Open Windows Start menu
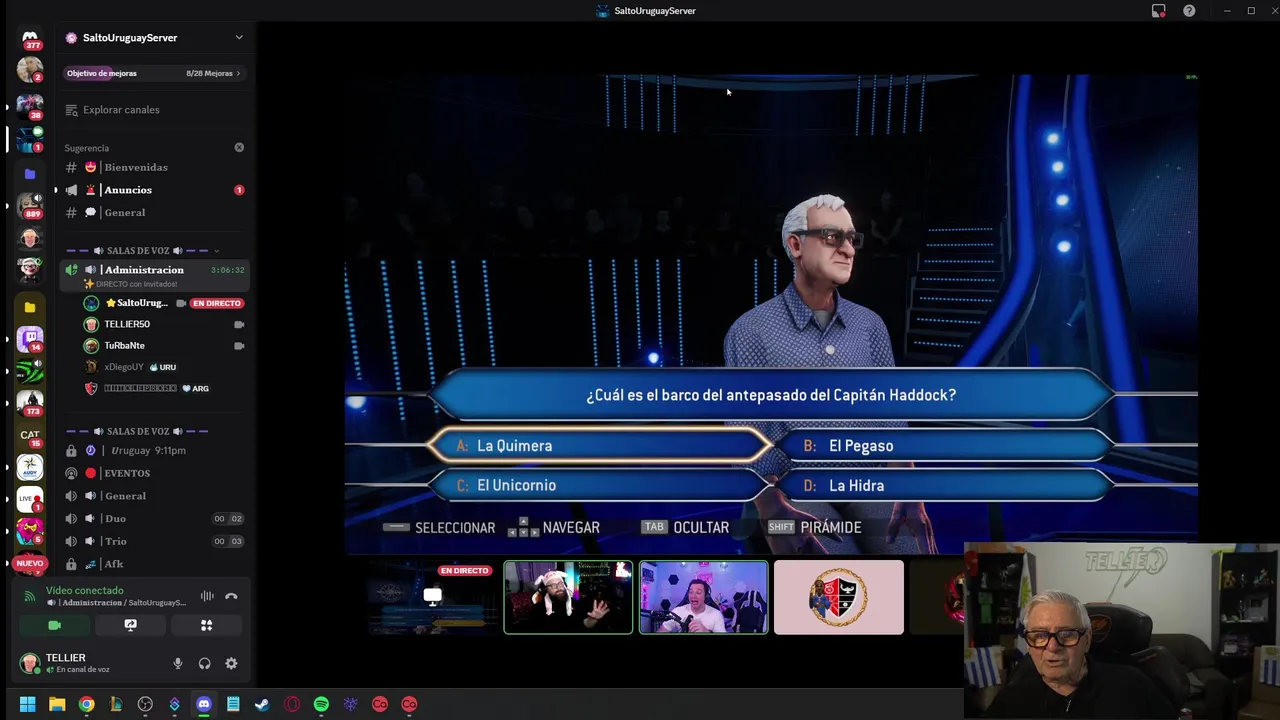Viewport: 1280px width, 720px height. click(28, 704)
